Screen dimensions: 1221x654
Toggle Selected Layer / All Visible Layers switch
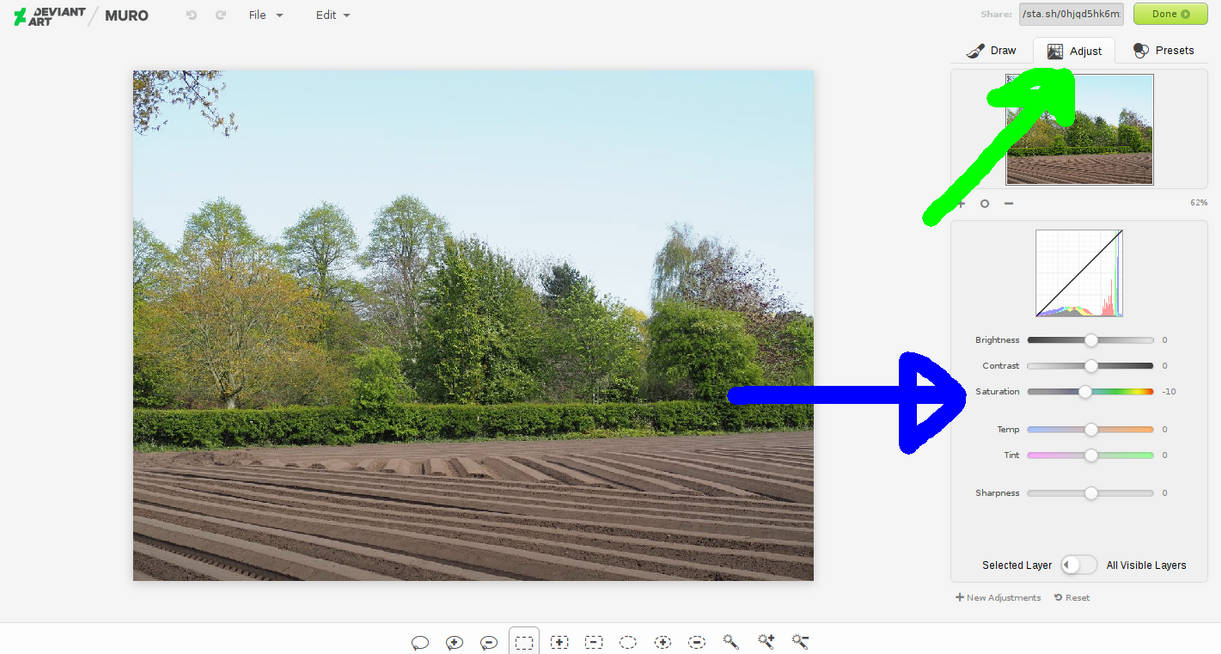click(x=1079, y=565)
